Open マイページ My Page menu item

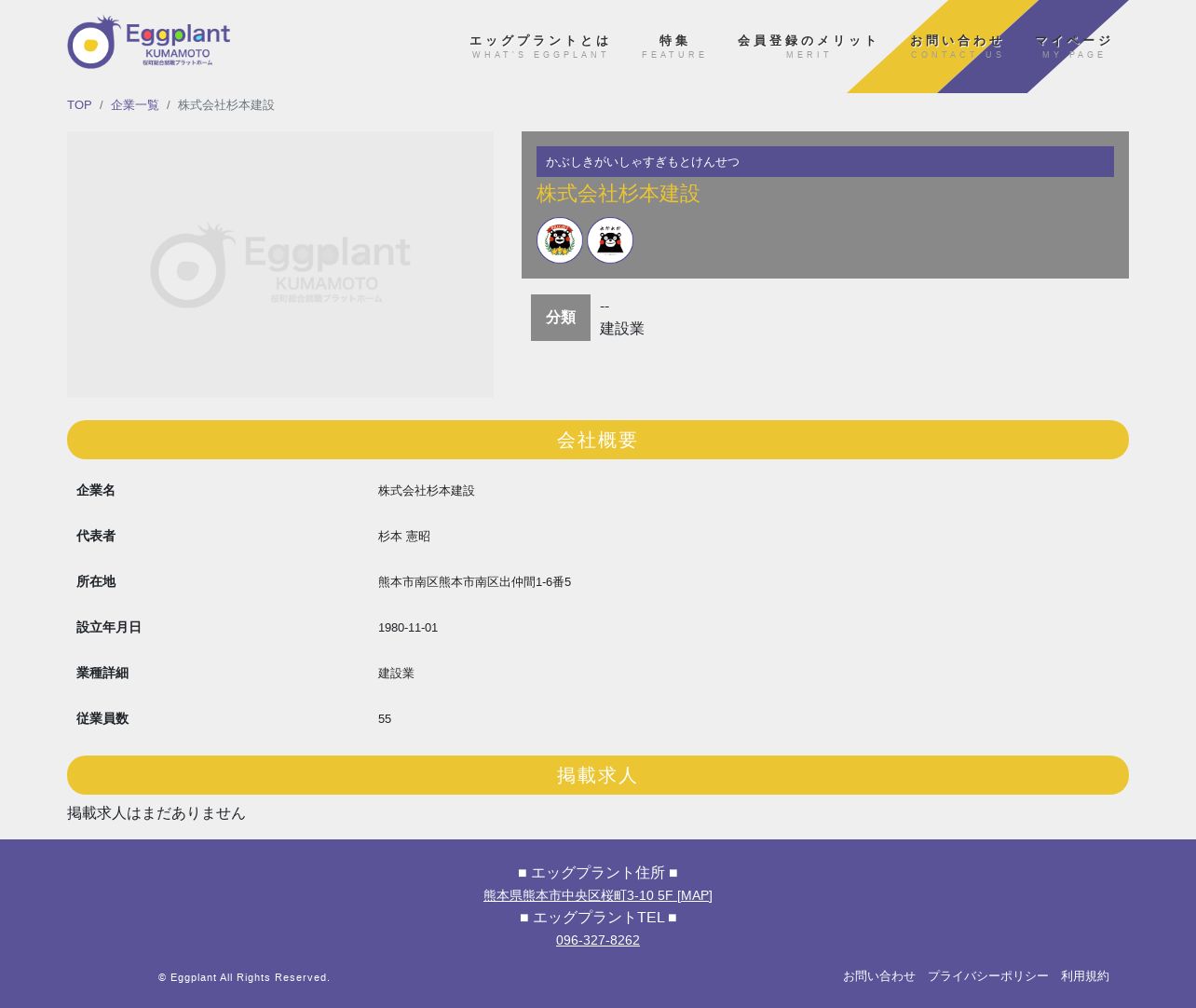coord(1074,47)
